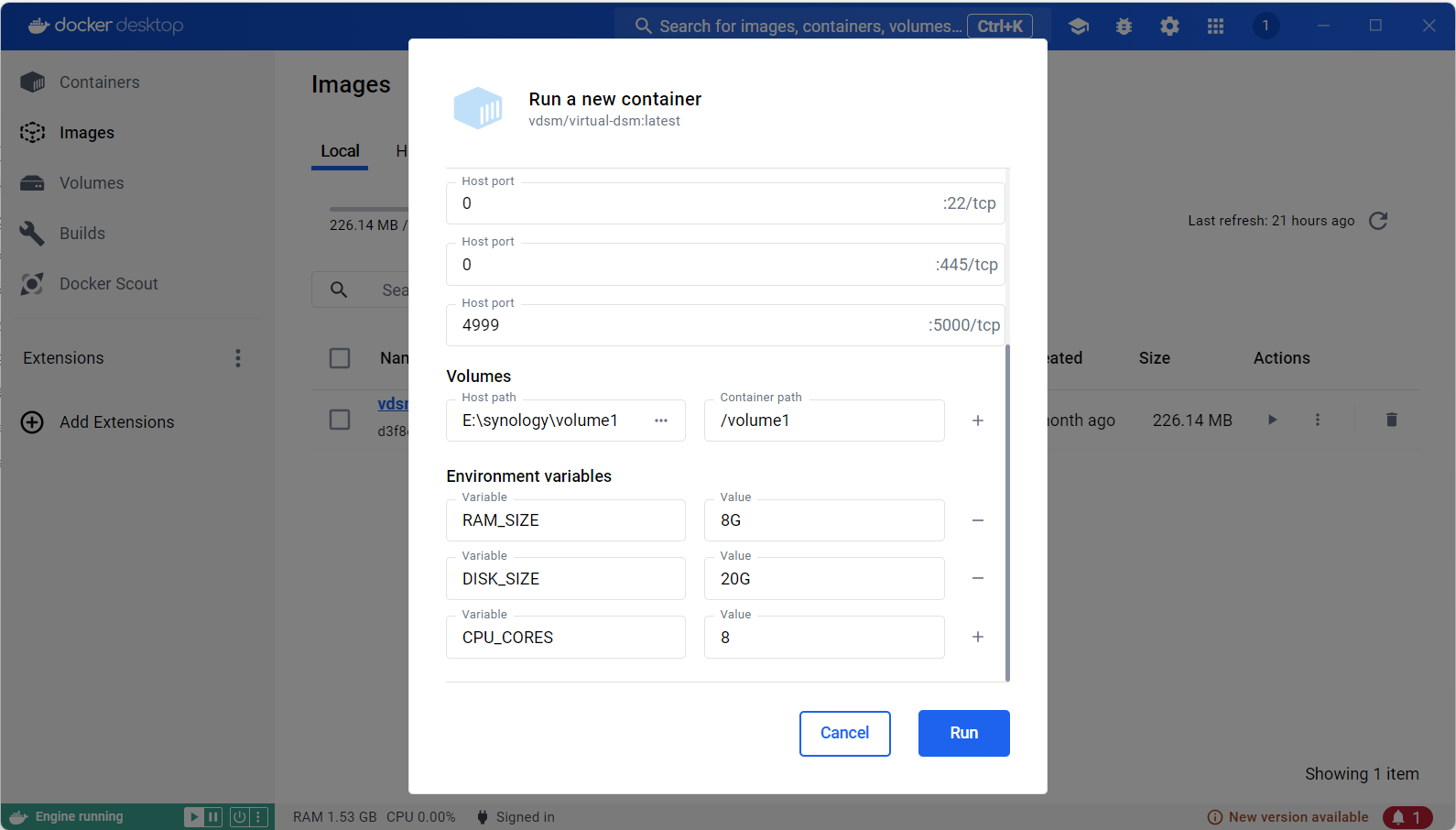Edit the Container path /volume1 field
Image resolution: width=1456 pixels, height=830 pixels.
824,420
